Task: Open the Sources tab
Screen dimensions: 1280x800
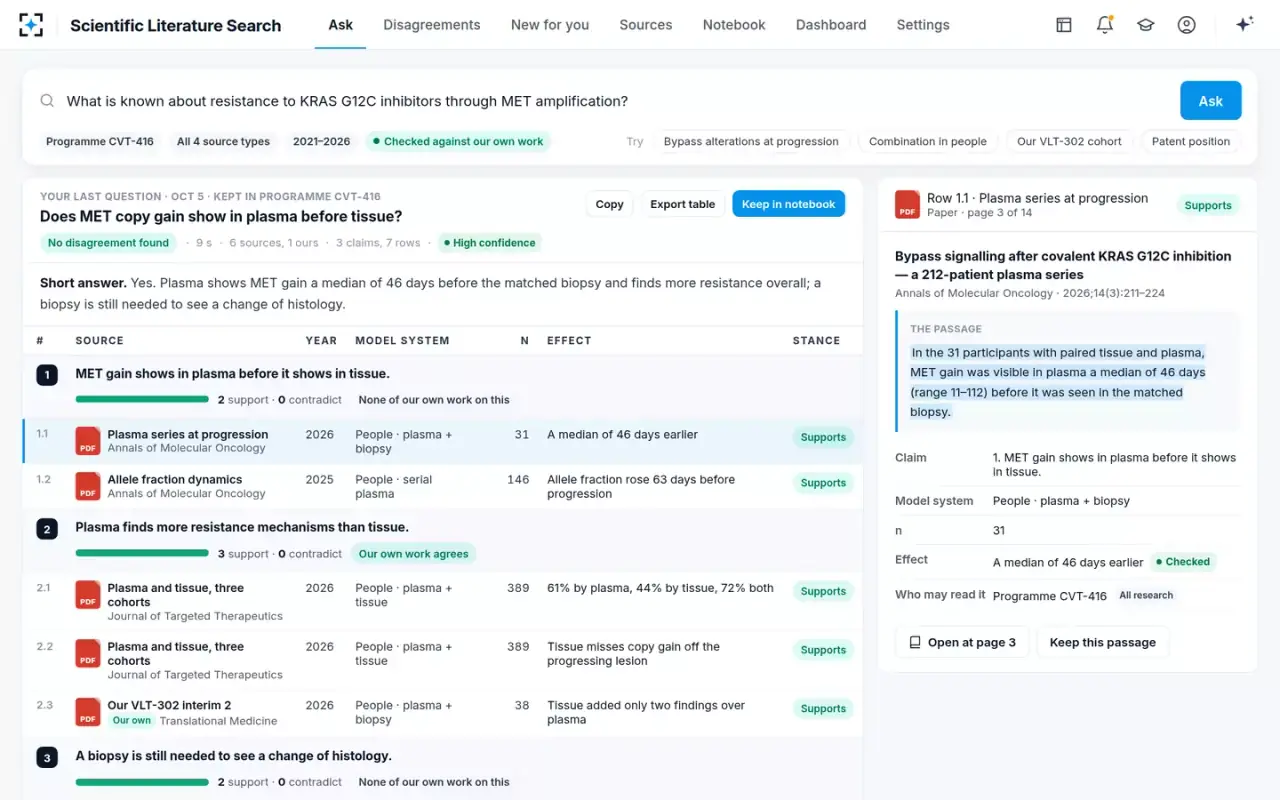Action: (646, 25)
